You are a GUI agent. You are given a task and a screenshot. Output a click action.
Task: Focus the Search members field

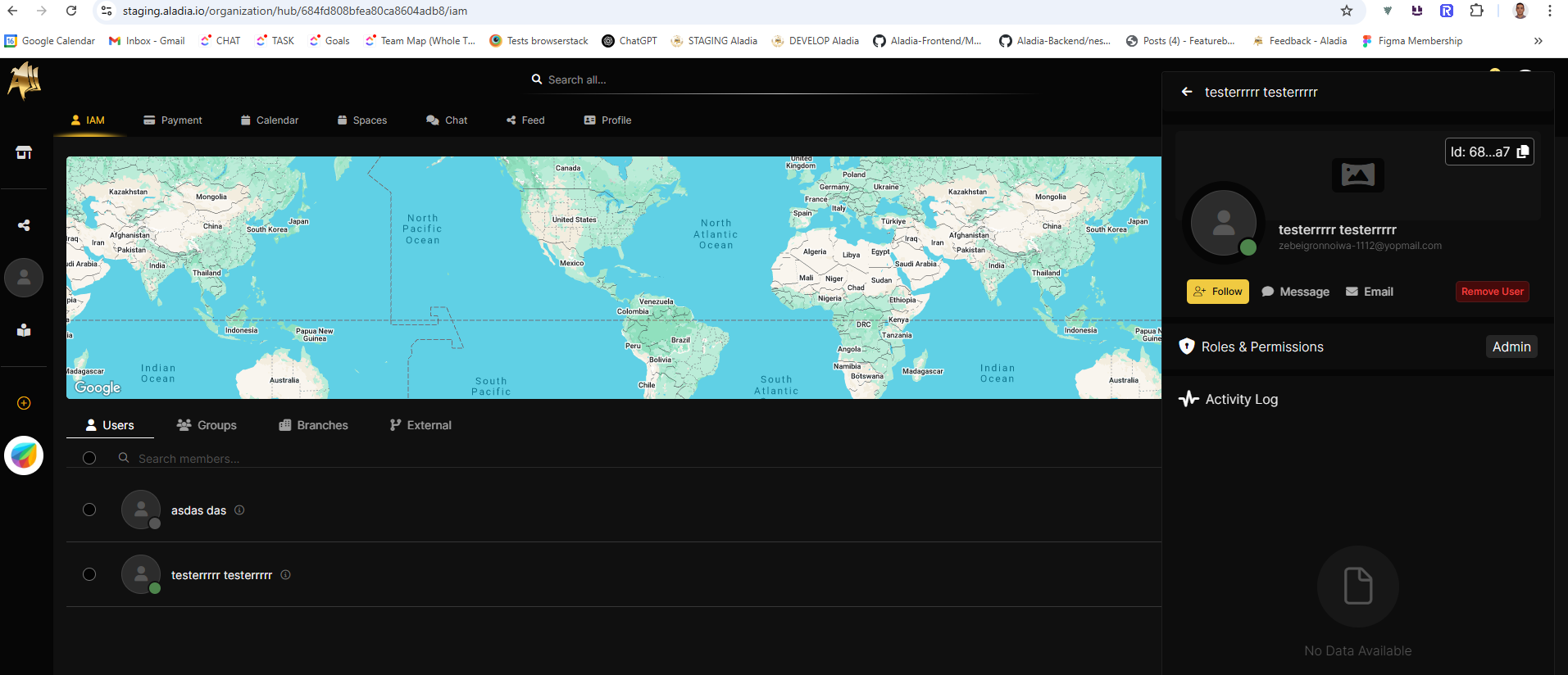click(x=639, y=459)
